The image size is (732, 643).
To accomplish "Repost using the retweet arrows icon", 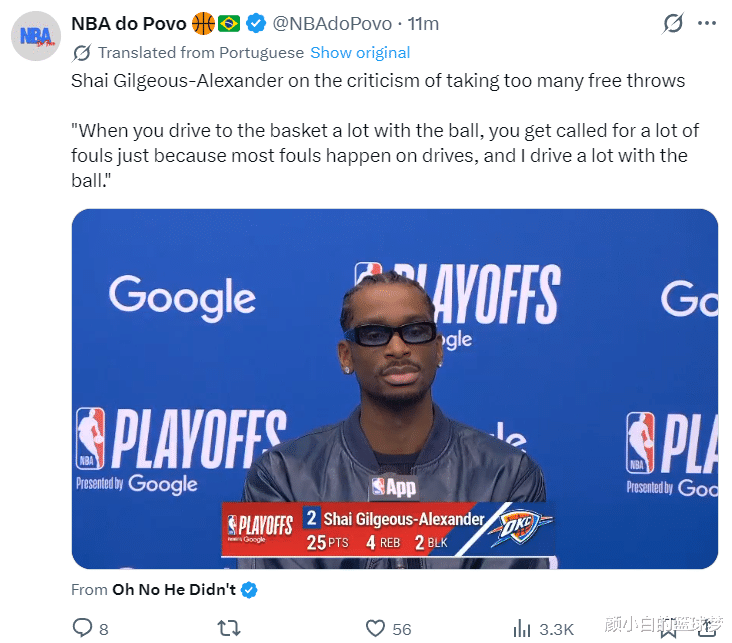I will (x=228, y=628).
